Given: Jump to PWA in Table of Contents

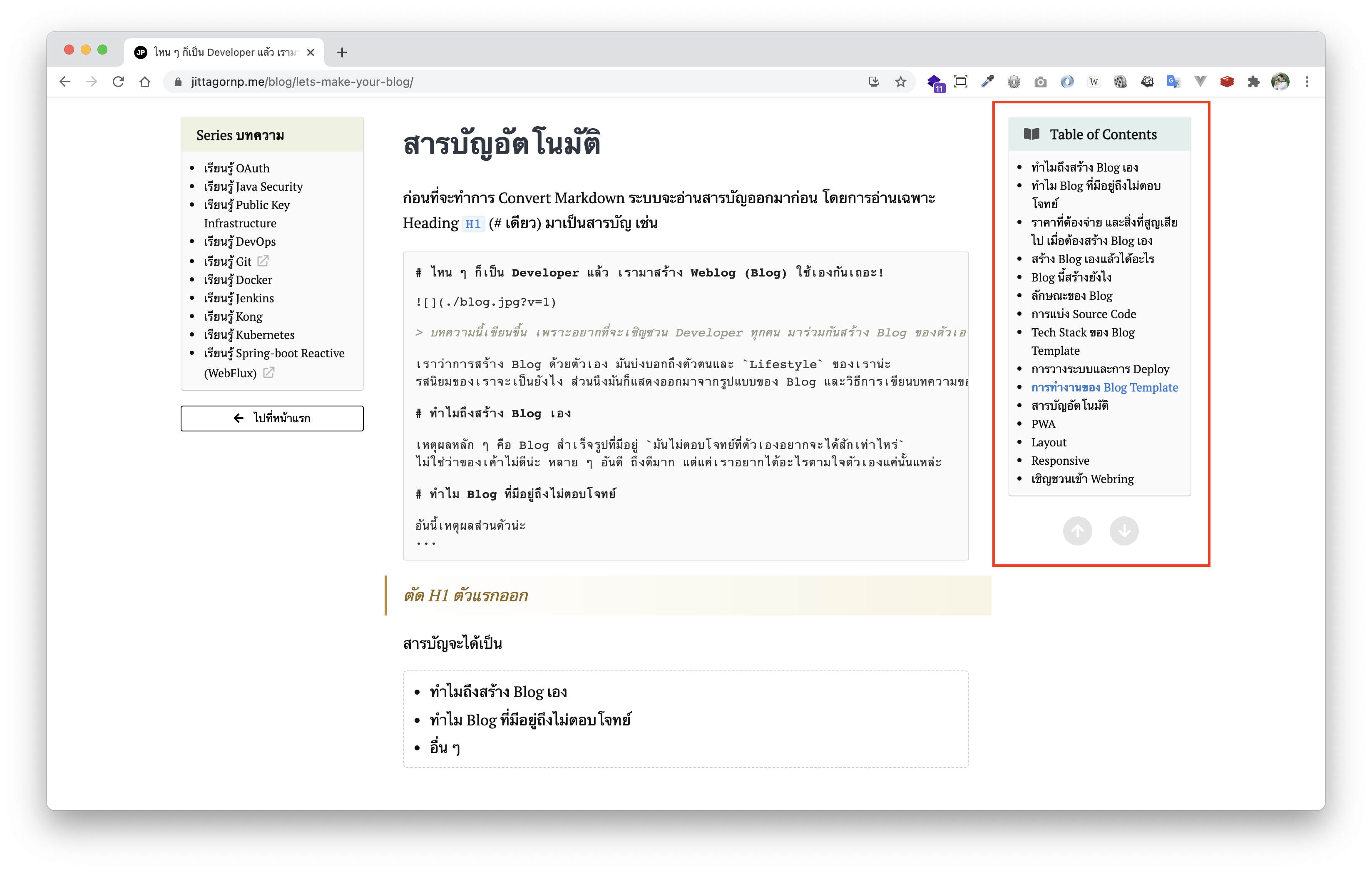Looking at the screenshot, I should 1043,424.
